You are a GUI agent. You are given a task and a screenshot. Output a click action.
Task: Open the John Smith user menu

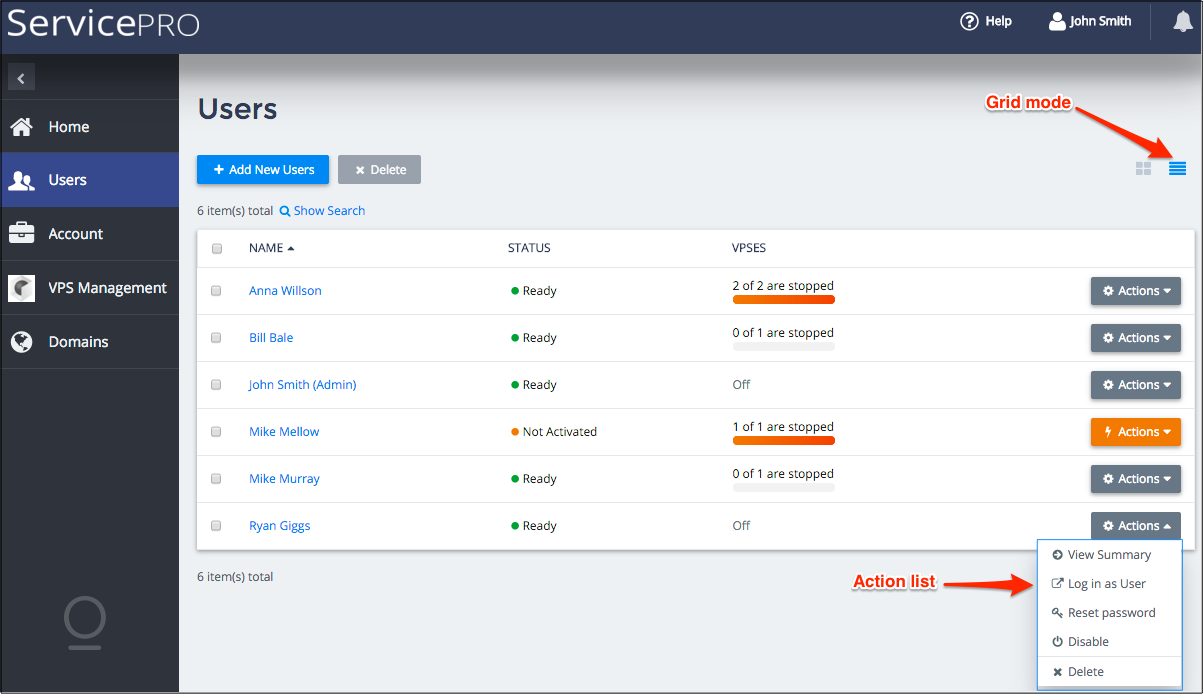pos(1089,21)
